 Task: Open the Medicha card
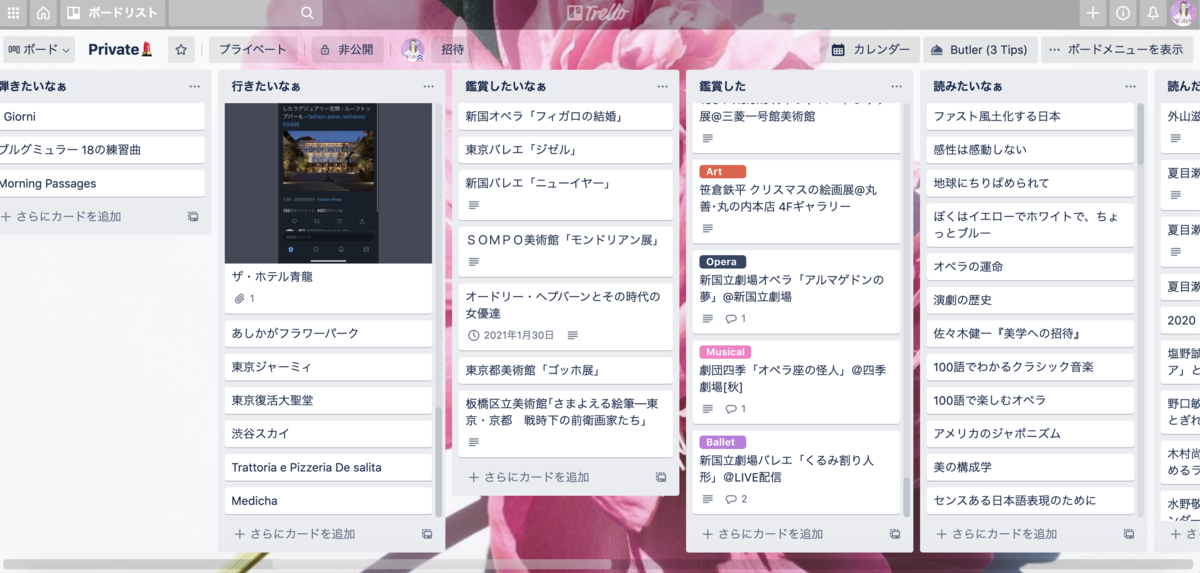pos(328,500)
